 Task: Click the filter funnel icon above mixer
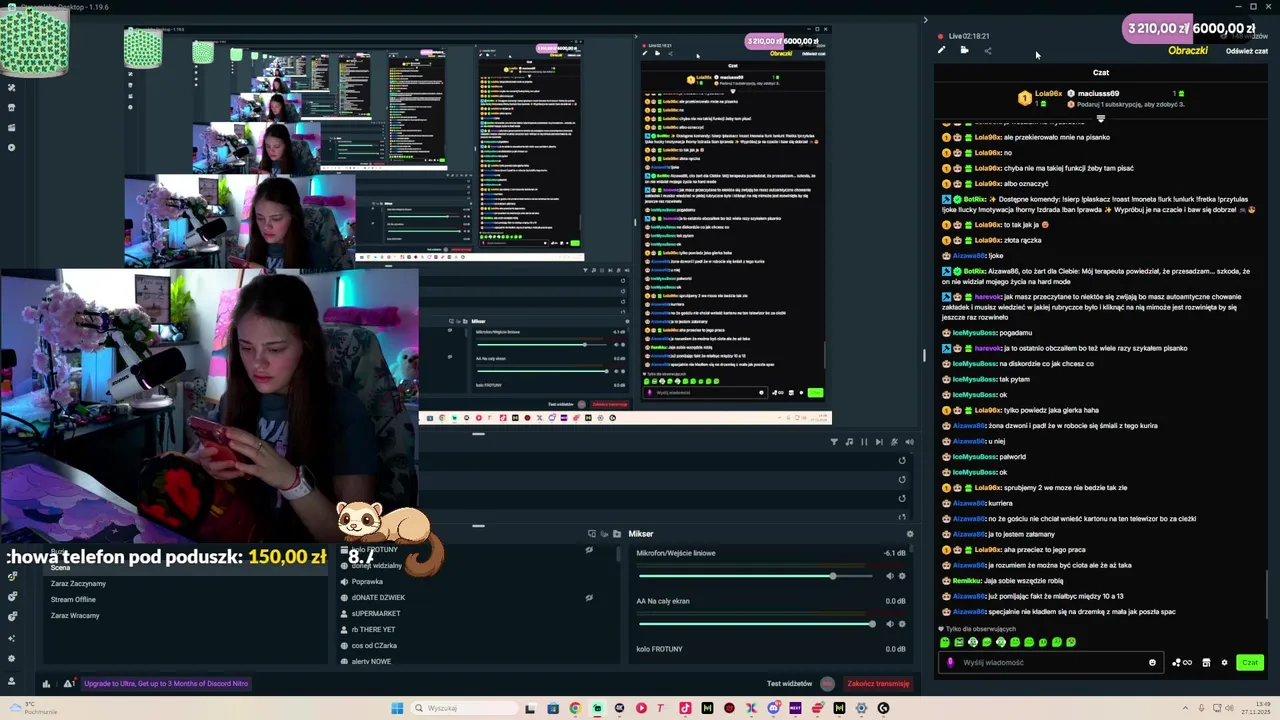(834, 442)
